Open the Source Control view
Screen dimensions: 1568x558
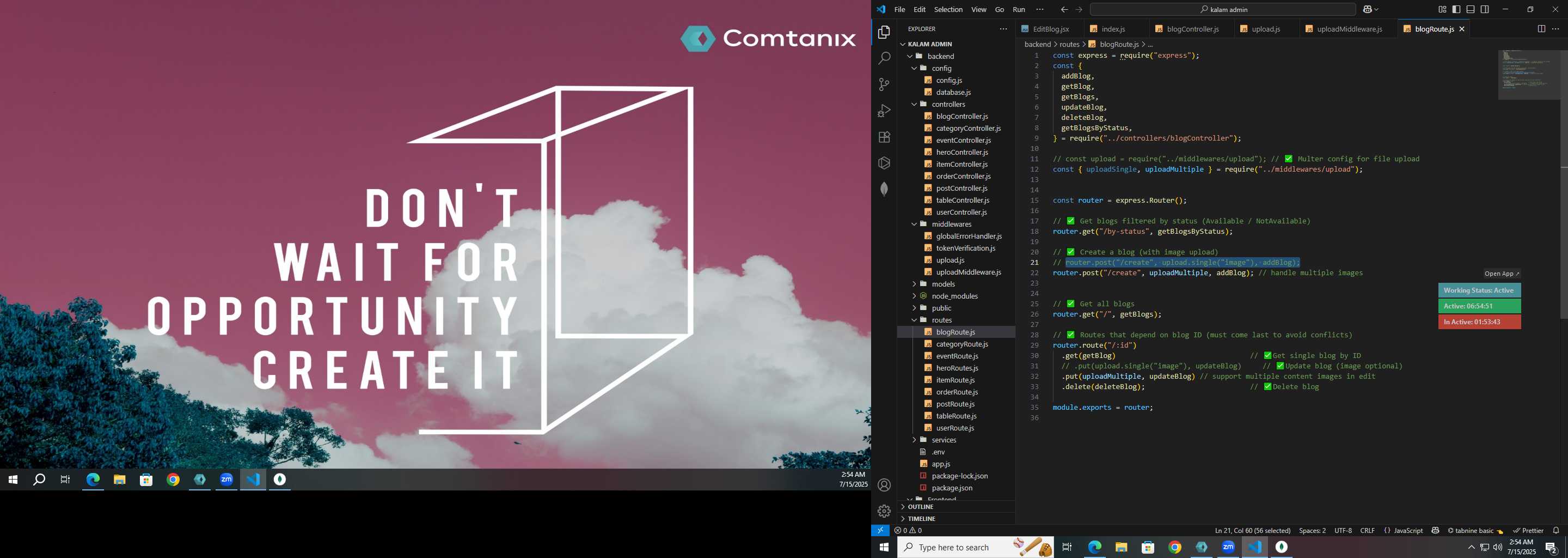884,84
